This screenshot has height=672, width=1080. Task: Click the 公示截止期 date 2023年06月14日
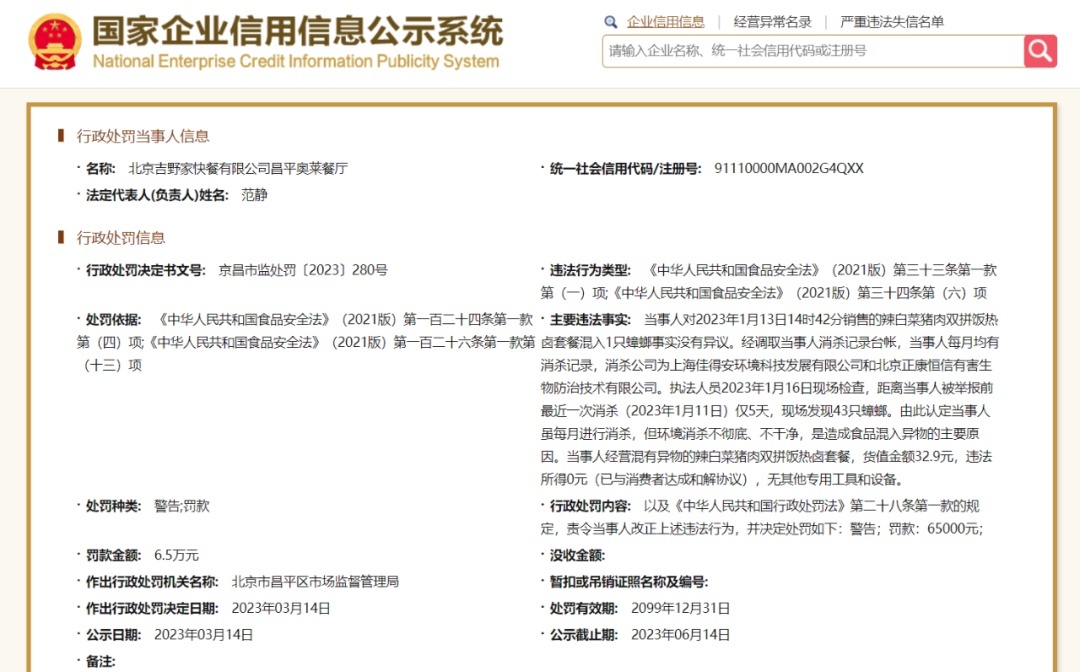coord(680,634)
